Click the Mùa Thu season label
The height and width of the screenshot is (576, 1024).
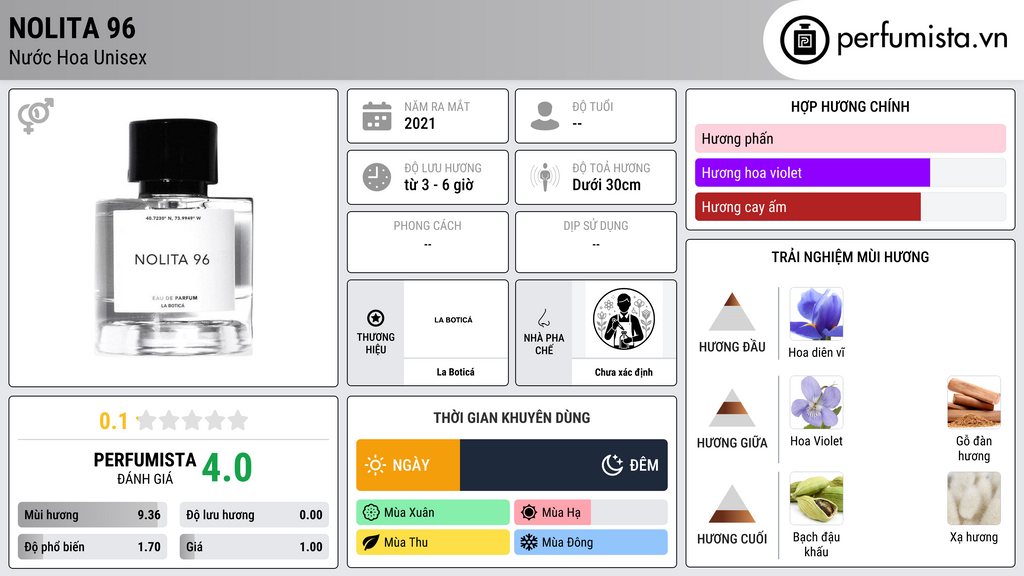click(406, 542)
